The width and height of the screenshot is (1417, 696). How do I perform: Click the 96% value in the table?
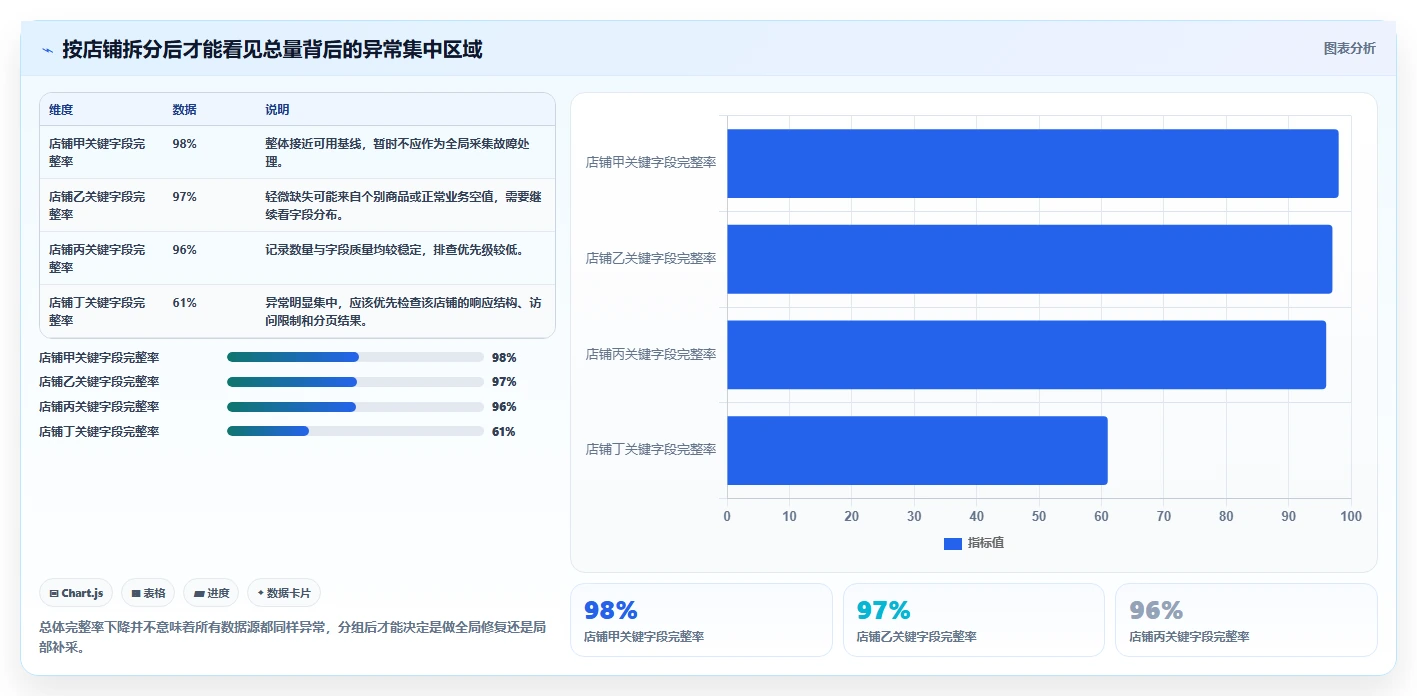pos(184,250)
